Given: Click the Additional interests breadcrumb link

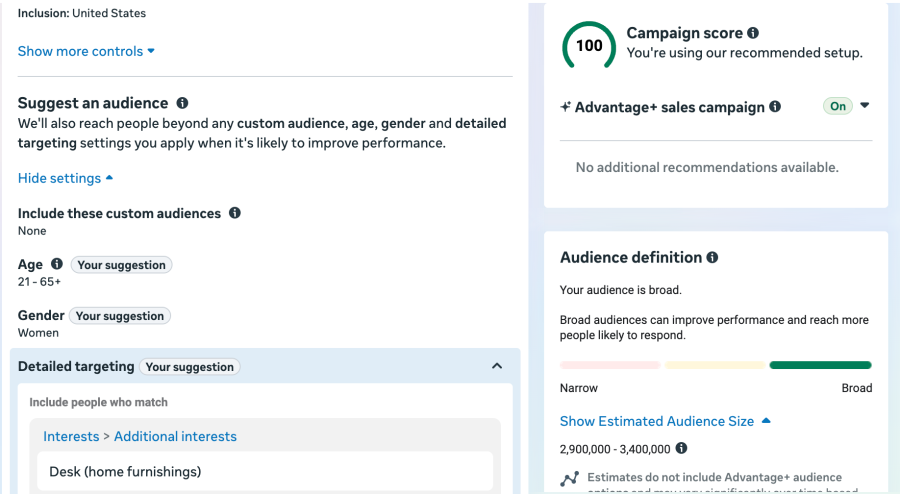Looking at the screenshot, I should point(175,436).
